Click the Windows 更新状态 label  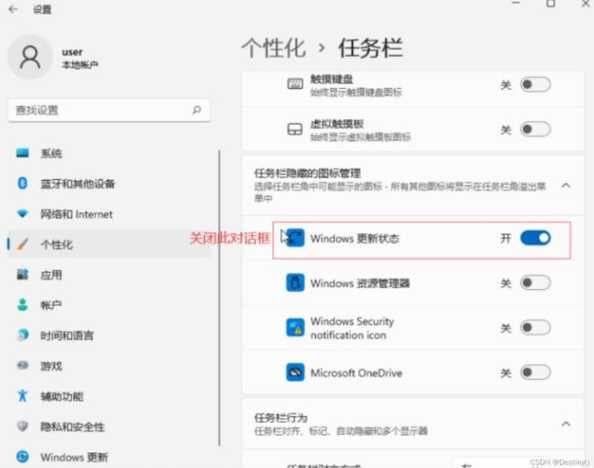[x=355, y=238]
